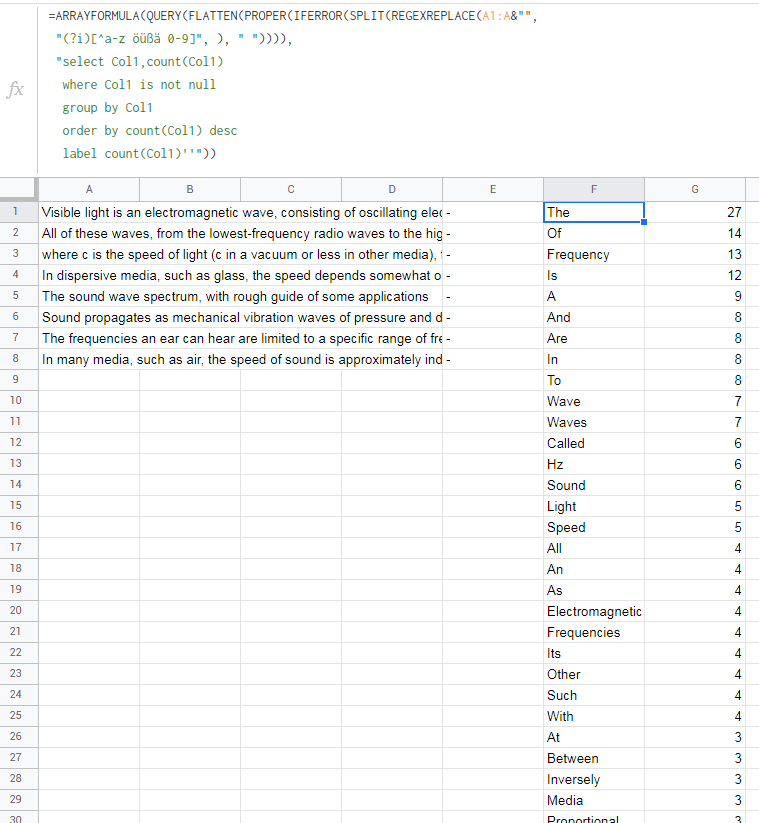The height and width of the screenshot is (823, 759).
Task: Click count value 14 in column G
Action: (x=695, y=233)
